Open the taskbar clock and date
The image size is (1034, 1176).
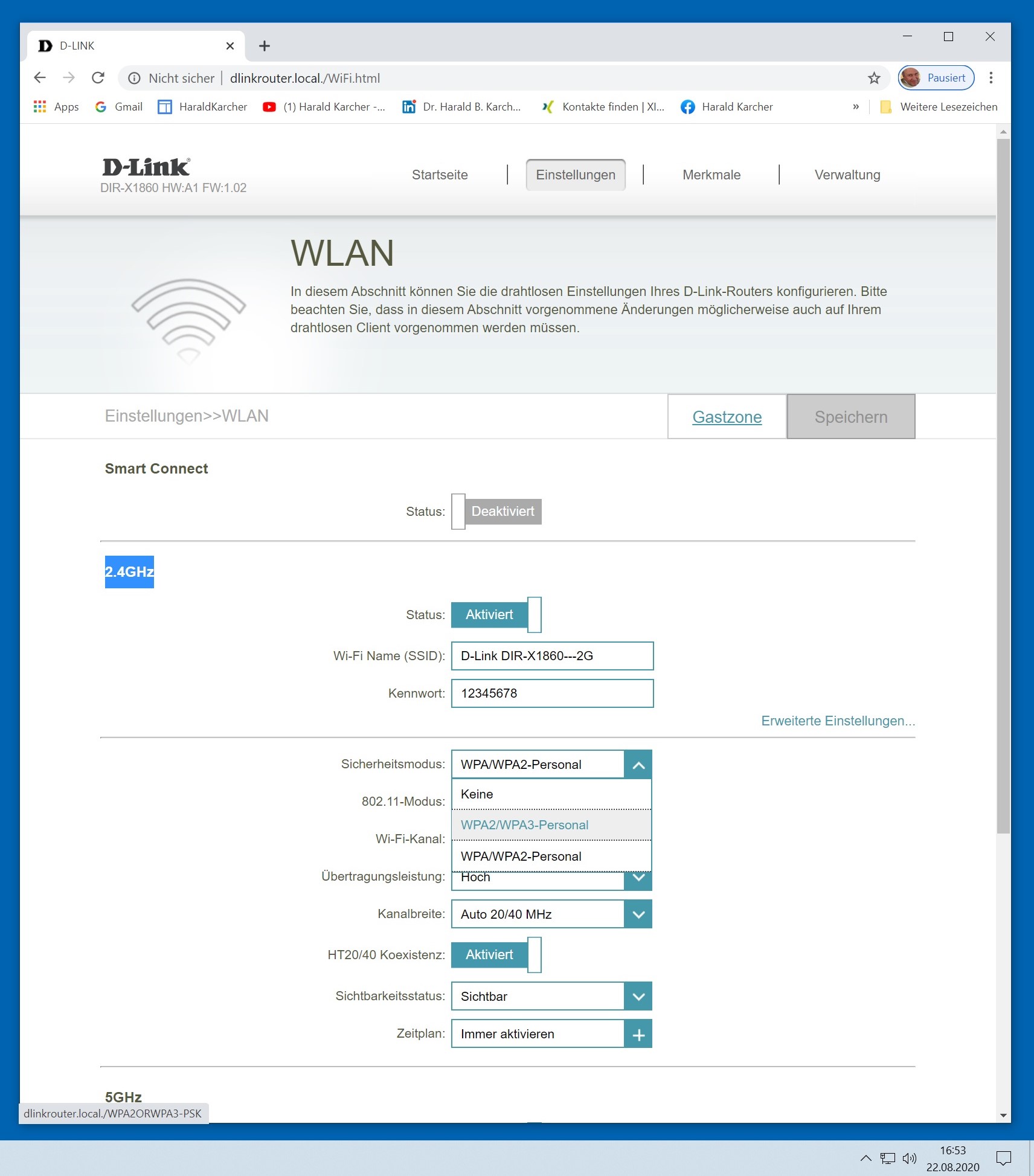[x=952, y=1158]
